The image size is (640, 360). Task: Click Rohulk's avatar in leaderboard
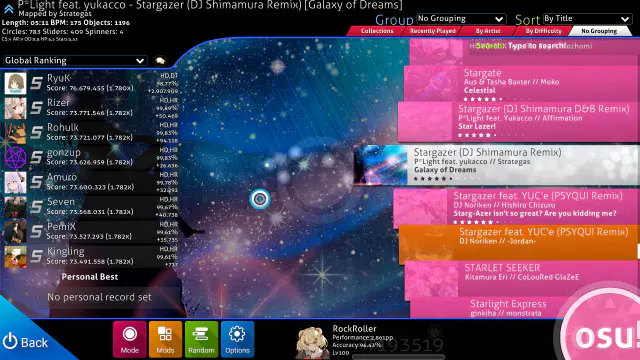[16, 133]
